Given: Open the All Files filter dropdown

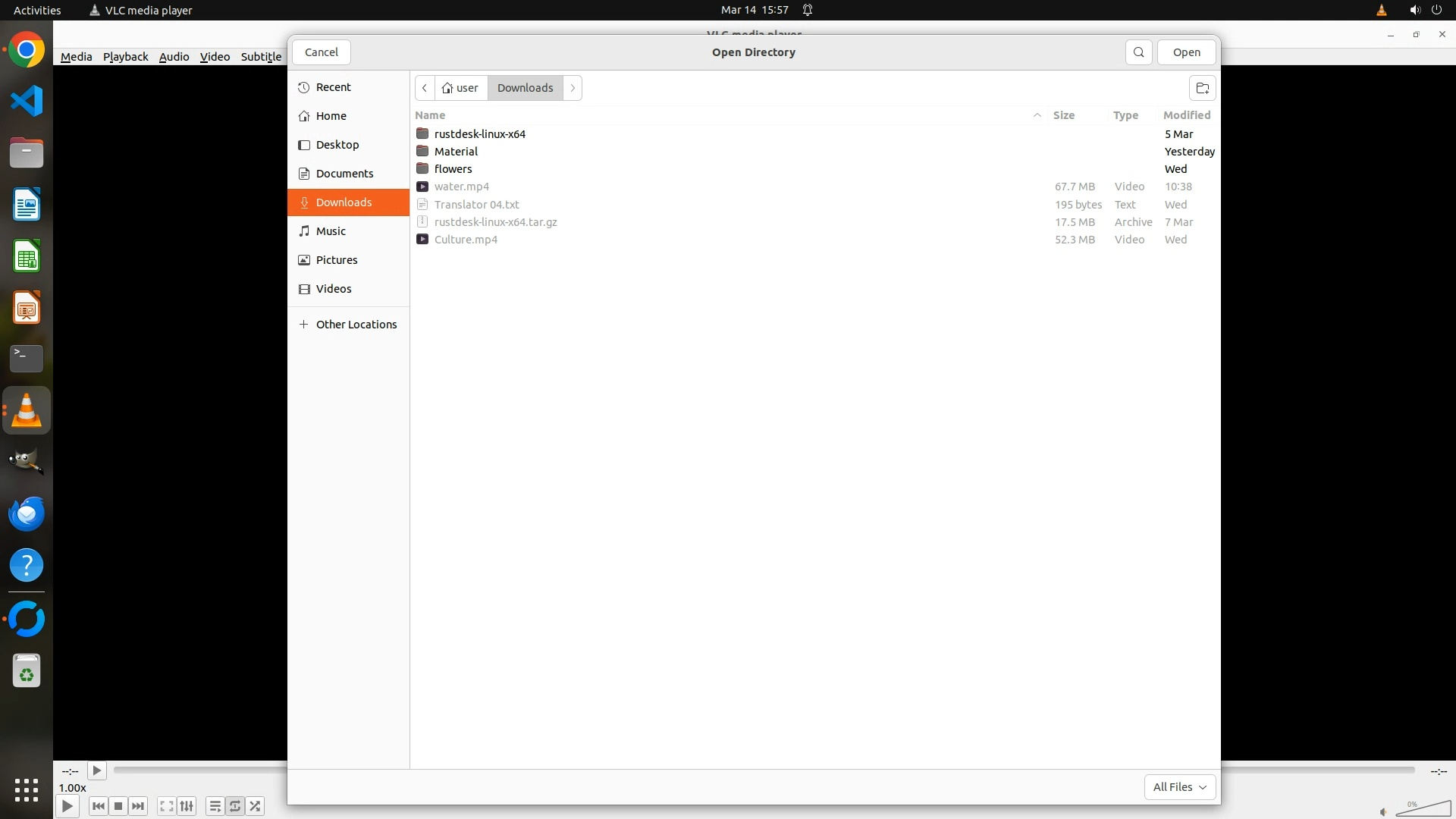Looking at the screenshot, I should pyautogui.click(x=1179, y=787).
